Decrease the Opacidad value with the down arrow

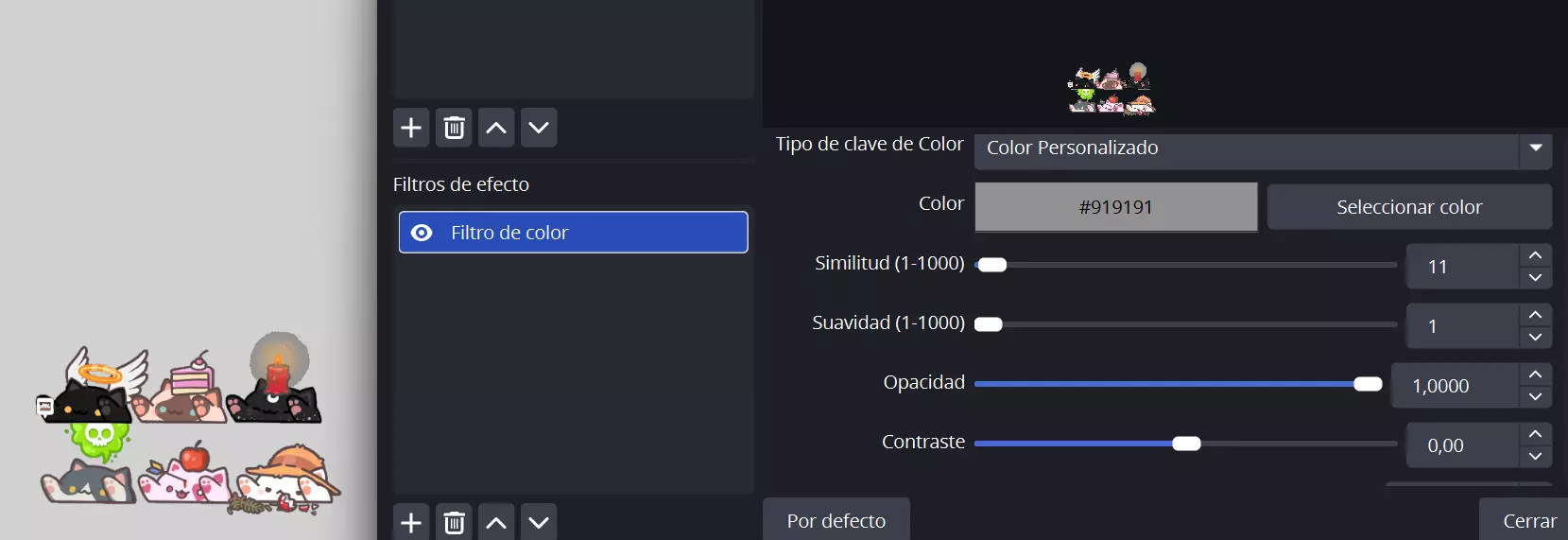click(1535, 396)
